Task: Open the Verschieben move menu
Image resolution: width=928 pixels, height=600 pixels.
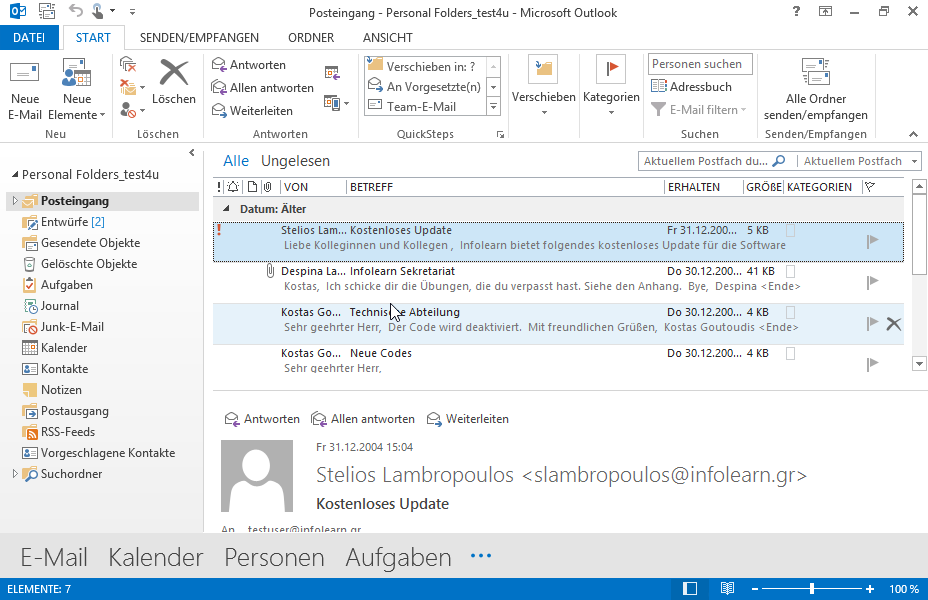Action: pos(543,86)
